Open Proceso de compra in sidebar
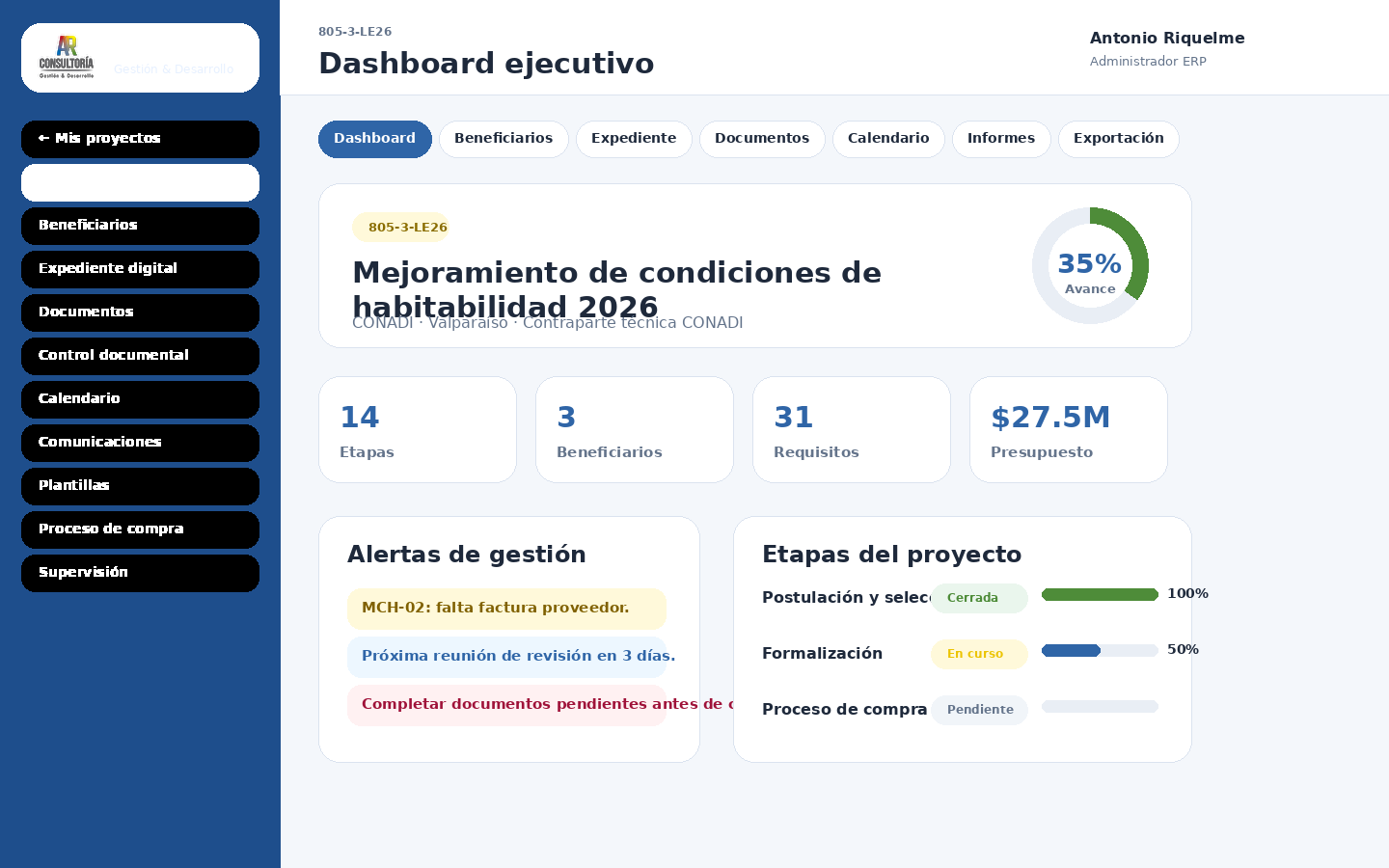 coord(140,529)
